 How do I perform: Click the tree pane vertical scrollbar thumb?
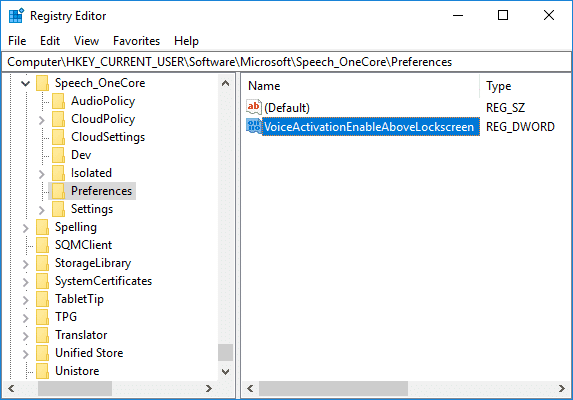(225, 353)
